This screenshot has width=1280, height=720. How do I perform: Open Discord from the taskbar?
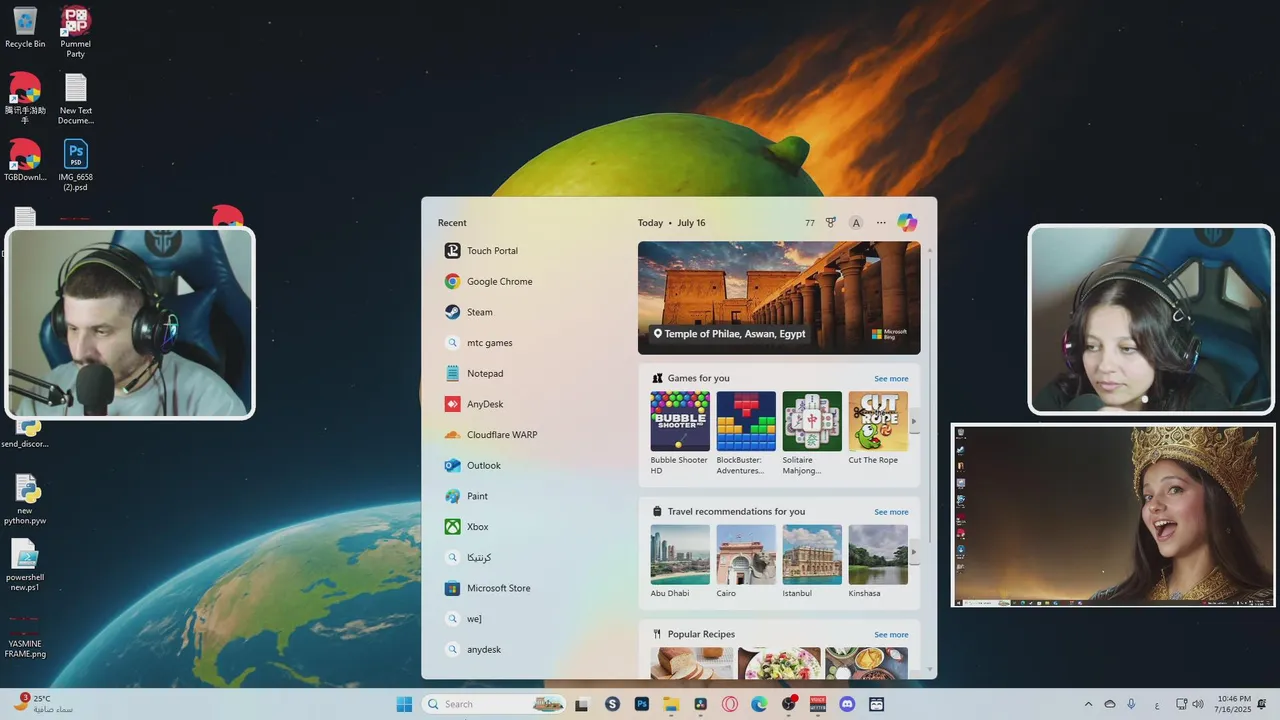coord(848,704)
